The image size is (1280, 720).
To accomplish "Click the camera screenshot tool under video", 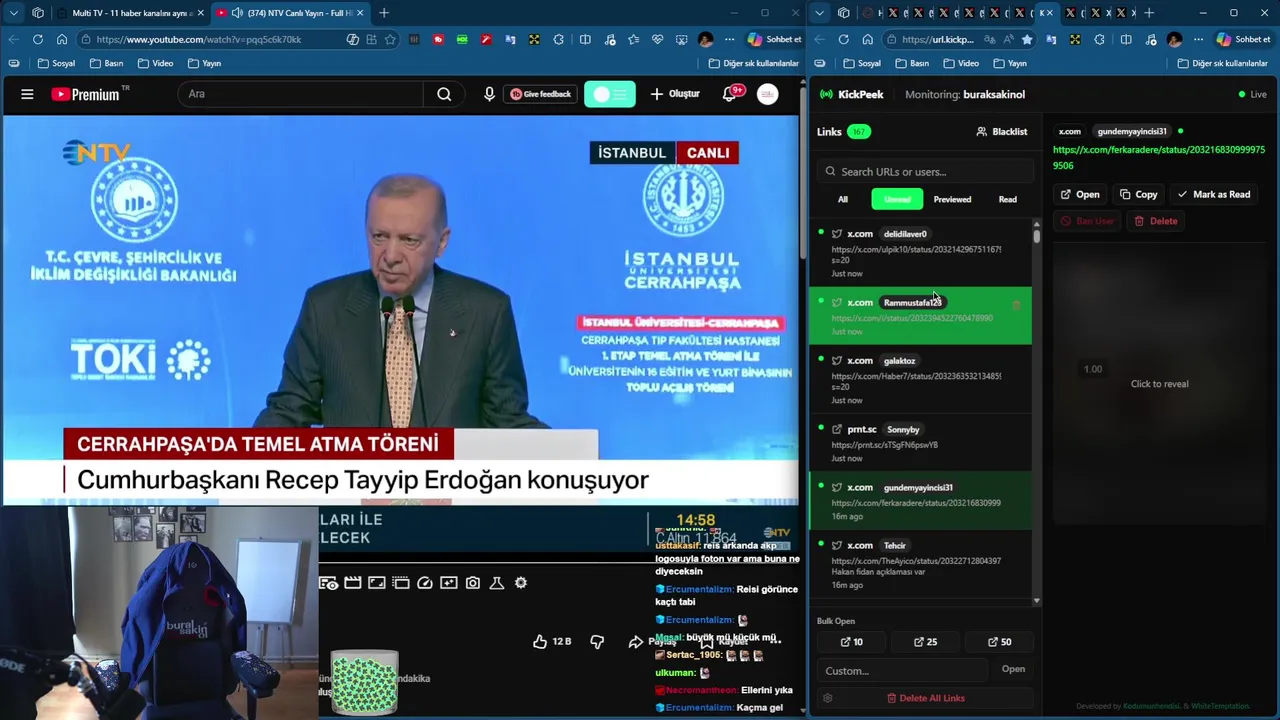I will coord(472,582).
